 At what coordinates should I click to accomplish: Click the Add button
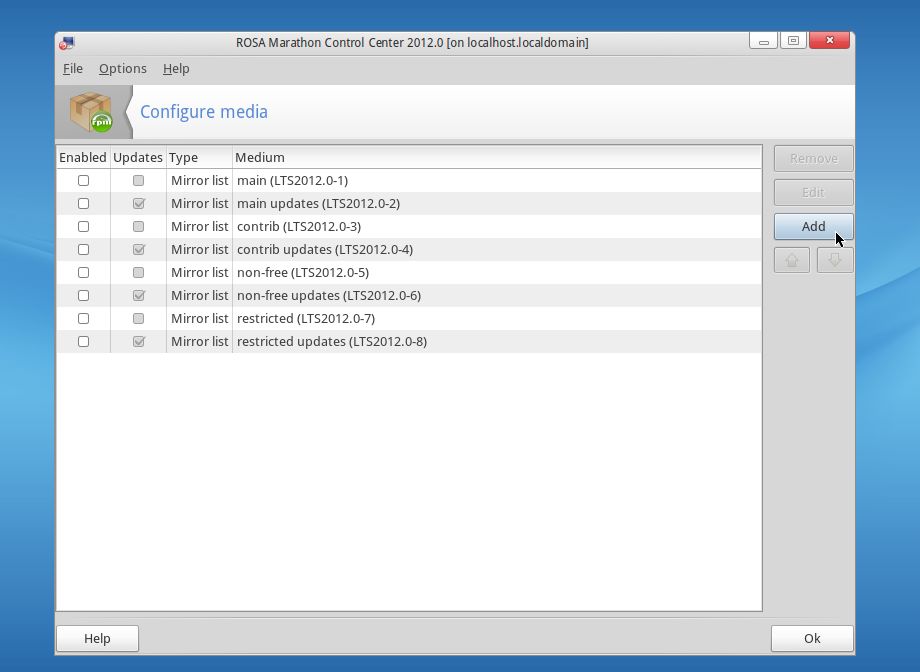coord(813,227)
